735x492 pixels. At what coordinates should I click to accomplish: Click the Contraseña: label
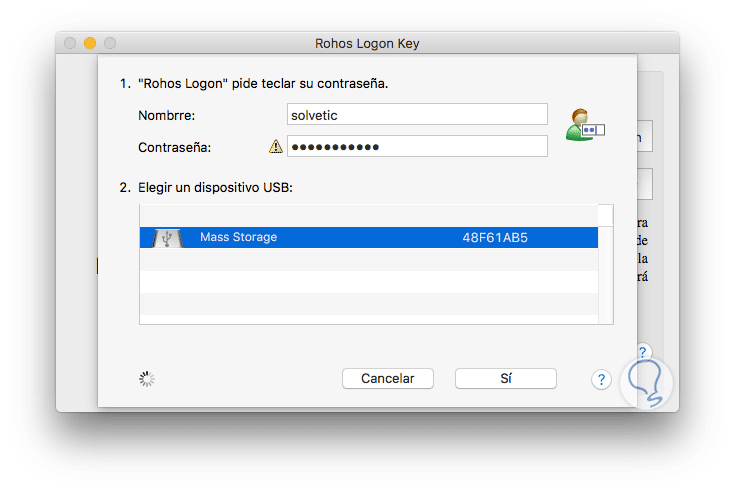[174, 147]
